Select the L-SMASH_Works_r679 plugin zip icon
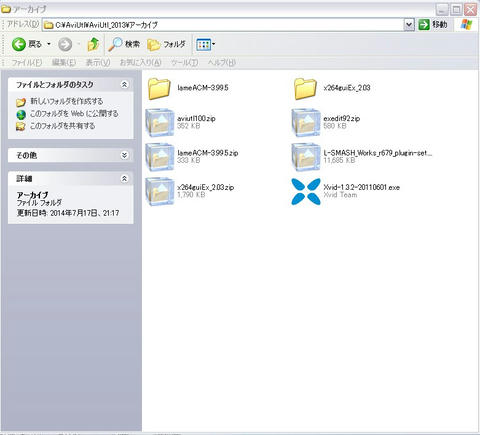Image resolution: width=480 pixels, height=435 pixels. (306, 157)
